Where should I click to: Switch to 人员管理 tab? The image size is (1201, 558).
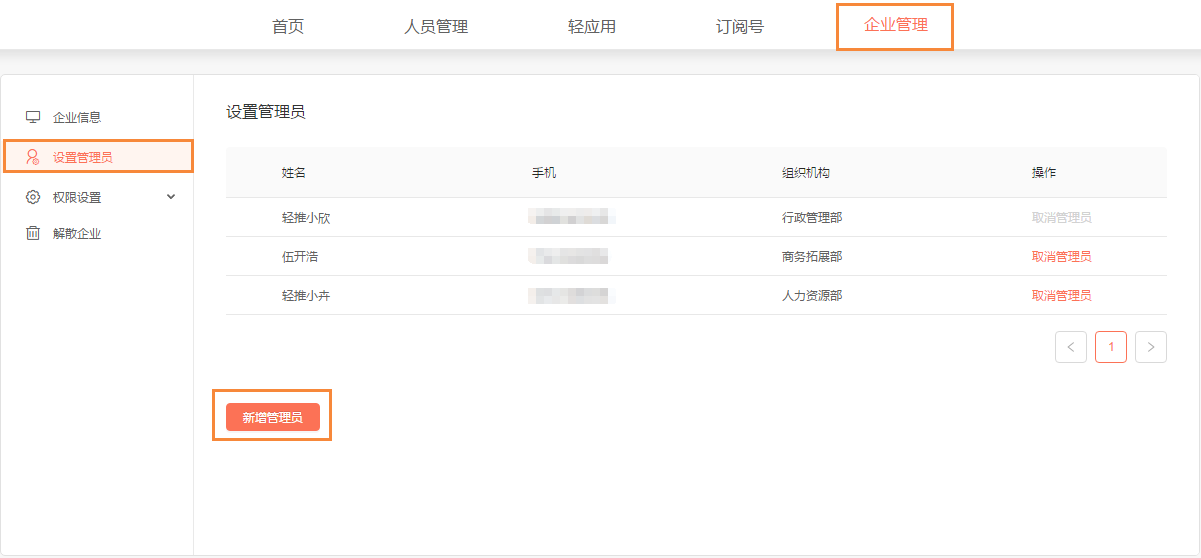point(436,26)
